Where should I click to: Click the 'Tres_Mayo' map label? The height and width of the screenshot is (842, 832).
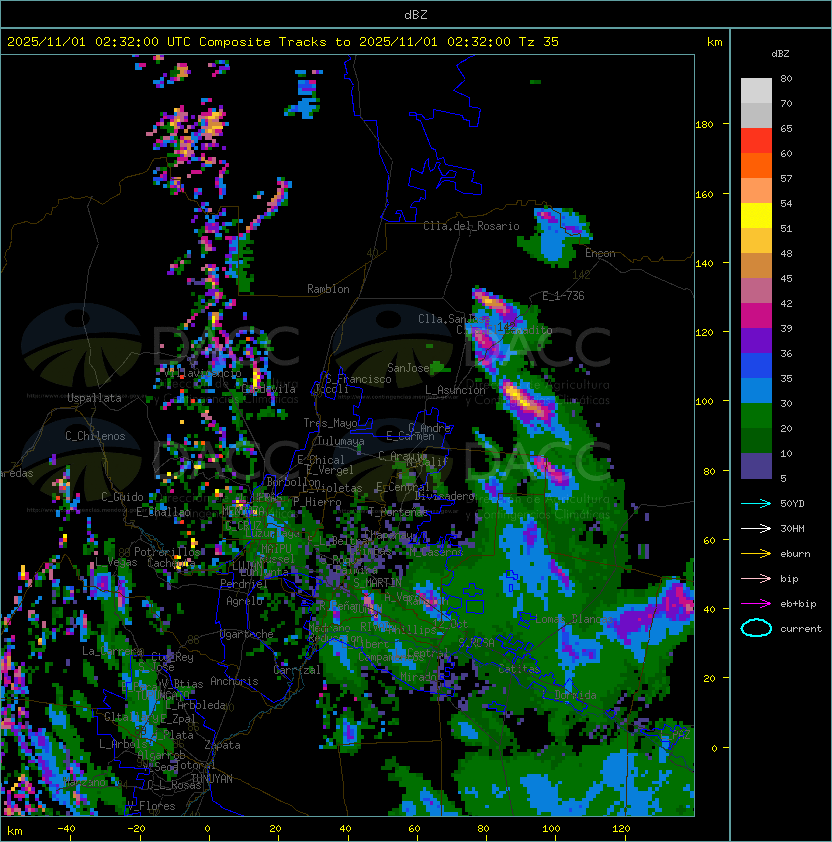pos(330,423)
